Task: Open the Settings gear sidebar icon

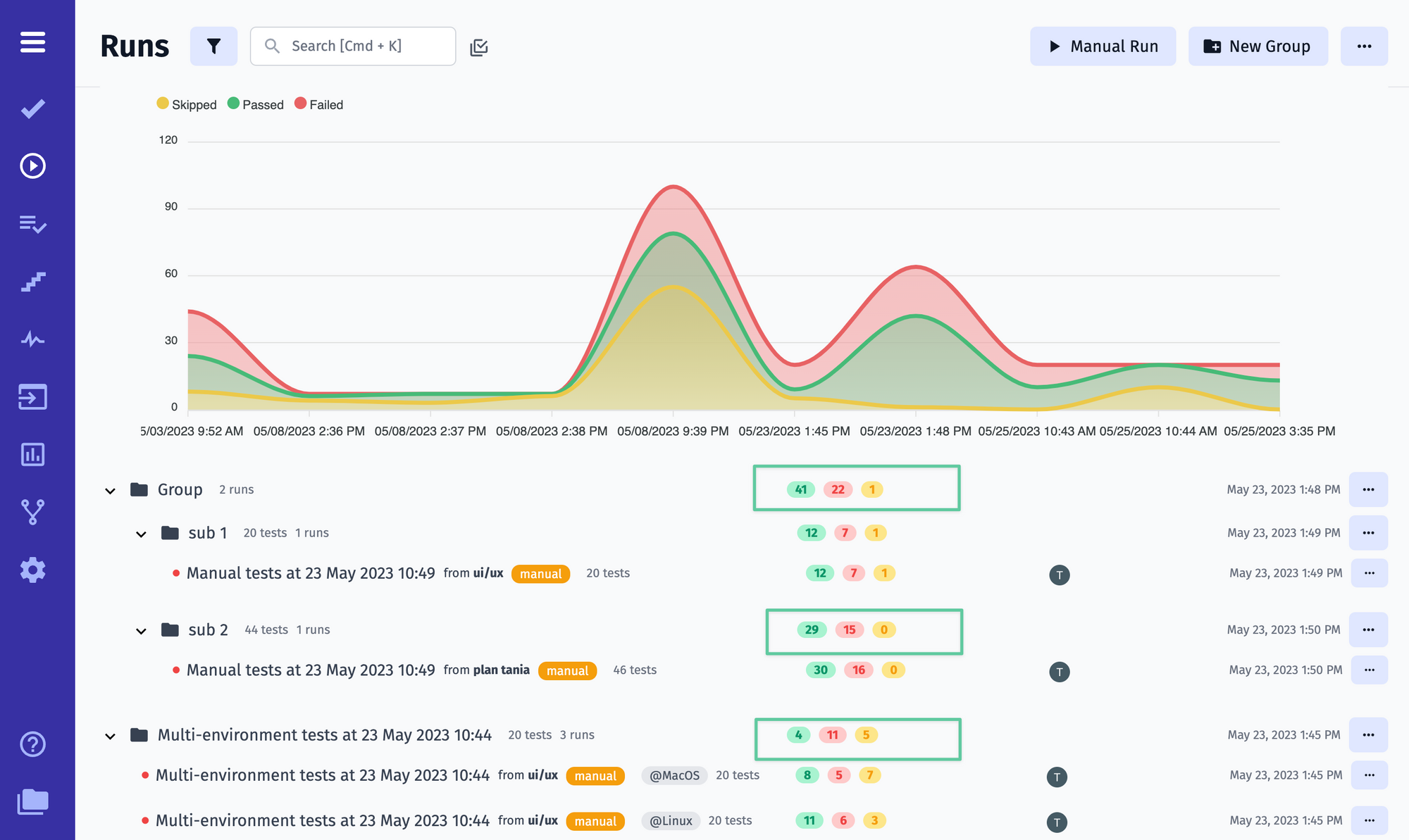Action: (32, 570)
